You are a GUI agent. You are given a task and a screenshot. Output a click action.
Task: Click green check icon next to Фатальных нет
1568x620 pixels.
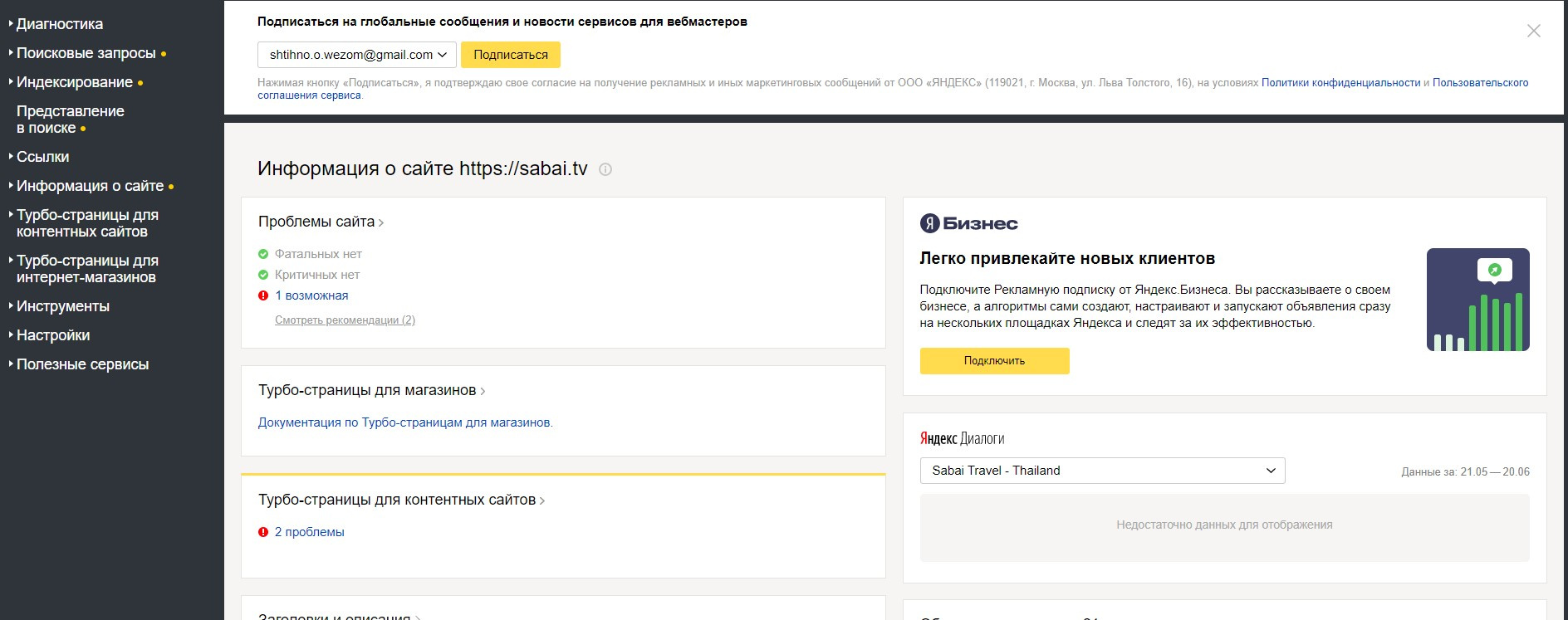coord(263,254)
